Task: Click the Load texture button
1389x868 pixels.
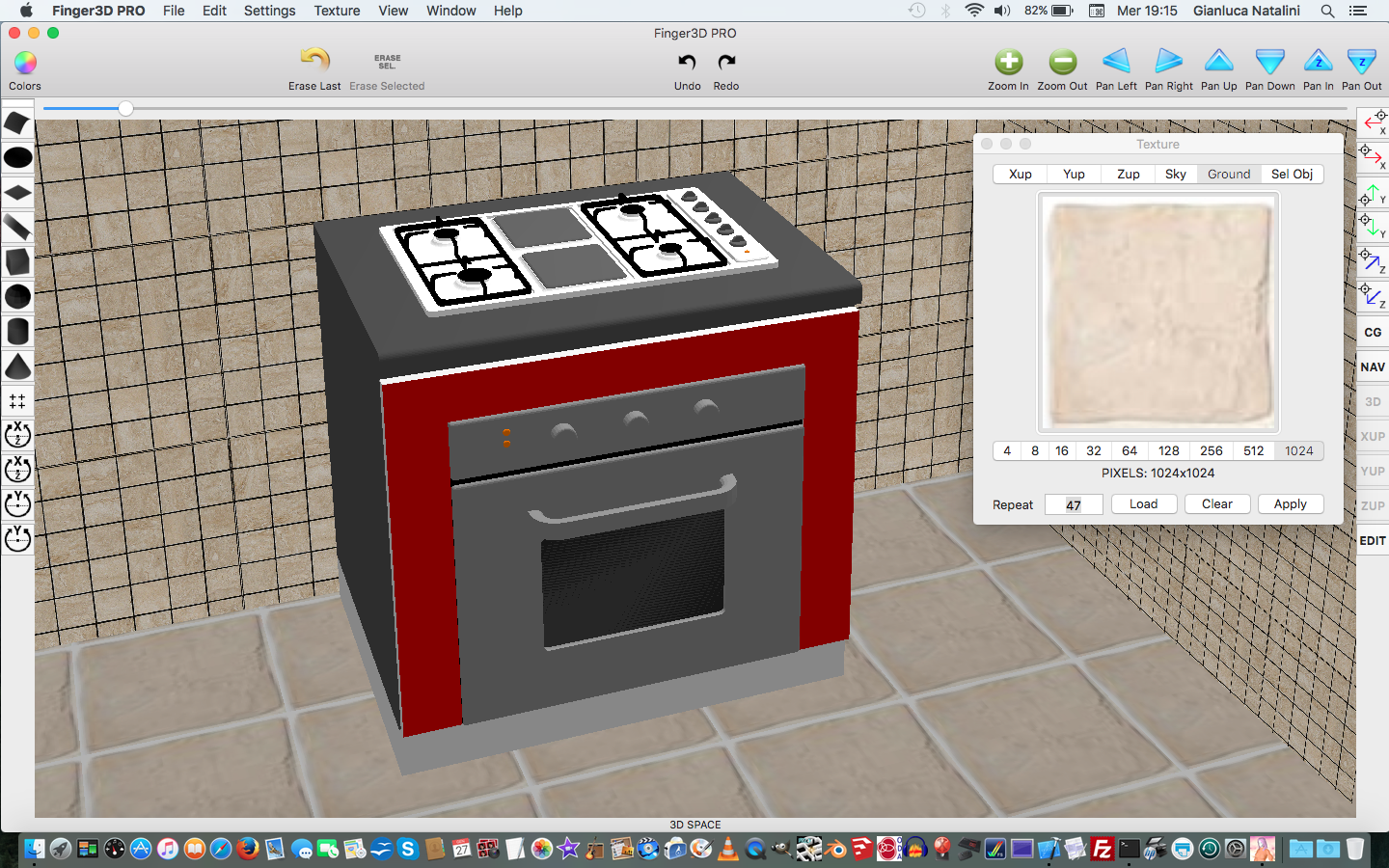Action: (x=1143, y=503)
